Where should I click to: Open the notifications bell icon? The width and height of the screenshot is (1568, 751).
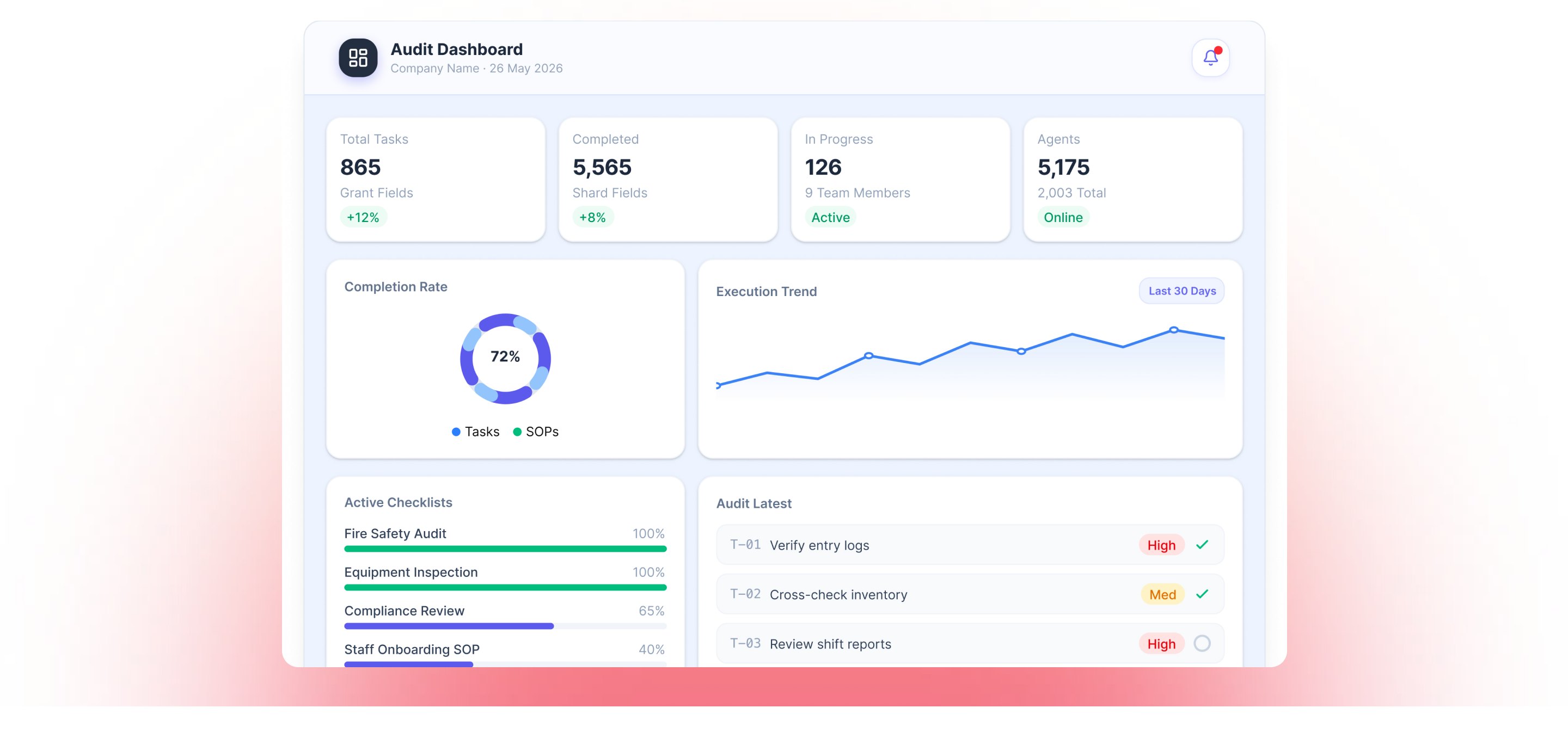click(x=1210, y=57)
